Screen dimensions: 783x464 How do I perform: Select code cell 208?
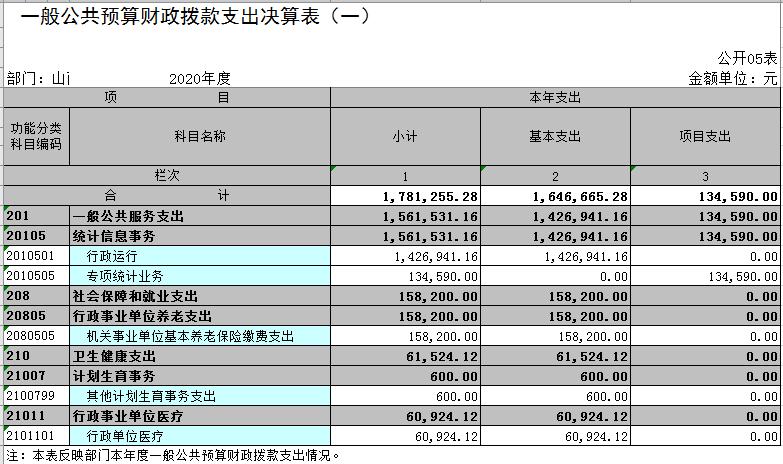click(x=36, y=296)
